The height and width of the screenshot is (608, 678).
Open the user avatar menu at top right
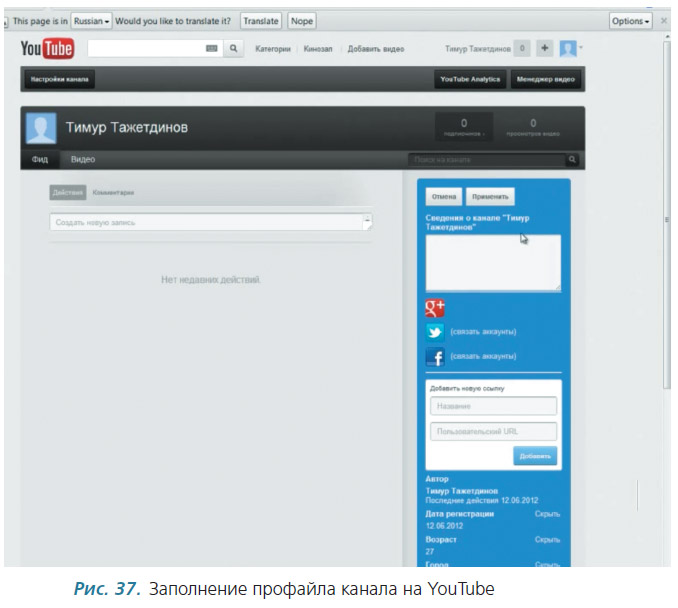[569, 48]
